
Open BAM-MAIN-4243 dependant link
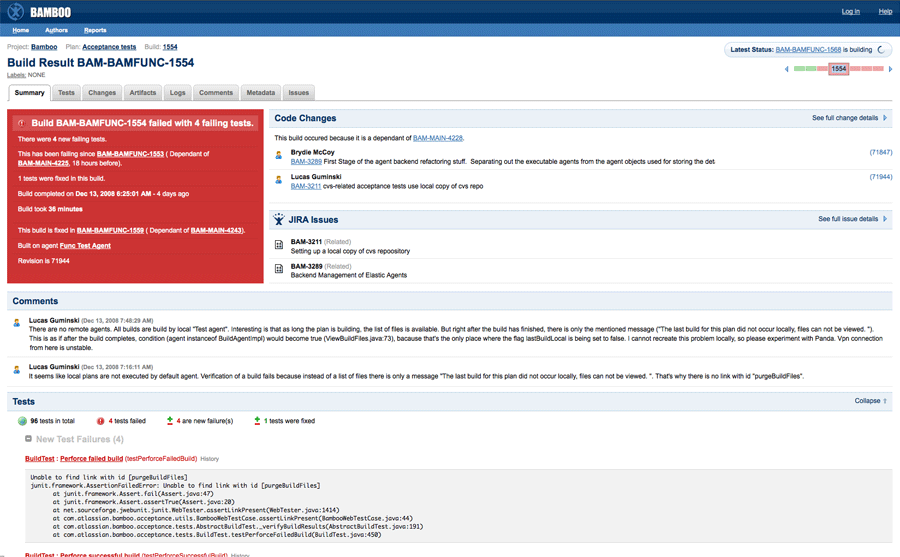216,230
